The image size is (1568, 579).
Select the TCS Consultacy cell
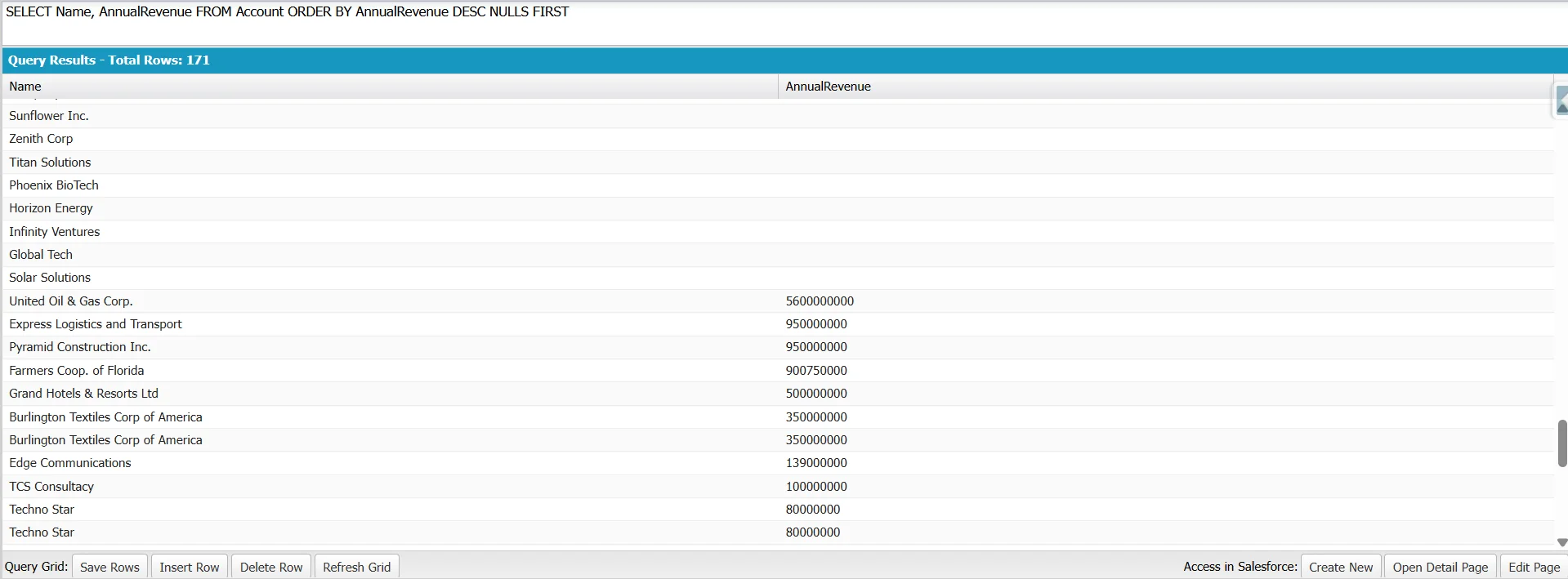tap(390, 487)
